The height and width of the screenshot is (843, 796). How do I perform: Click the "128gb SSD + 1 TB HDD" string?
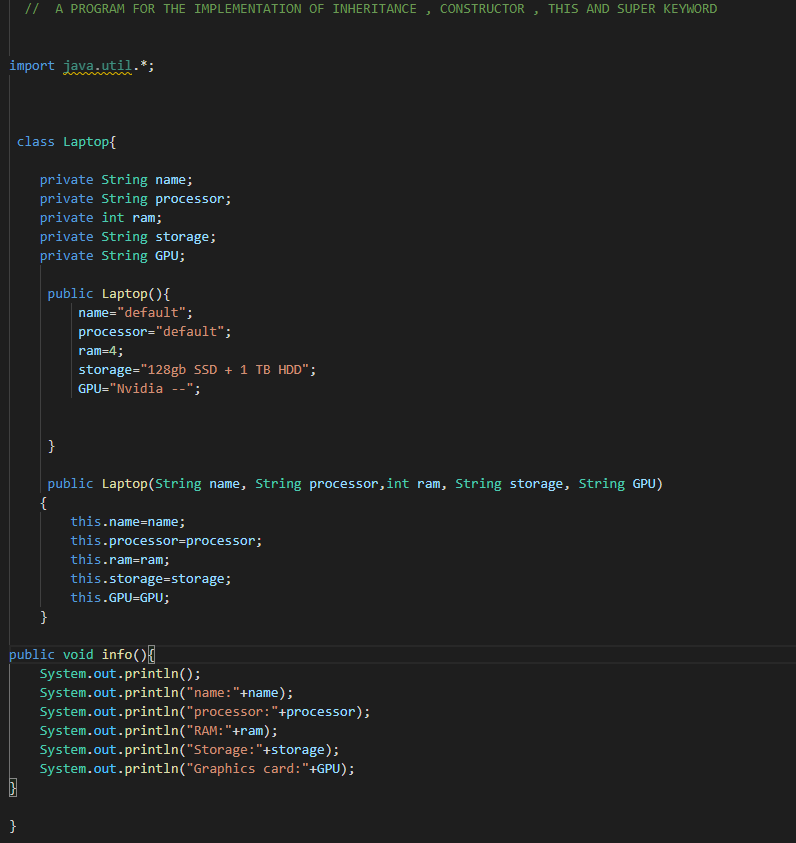tap(225, 370)
